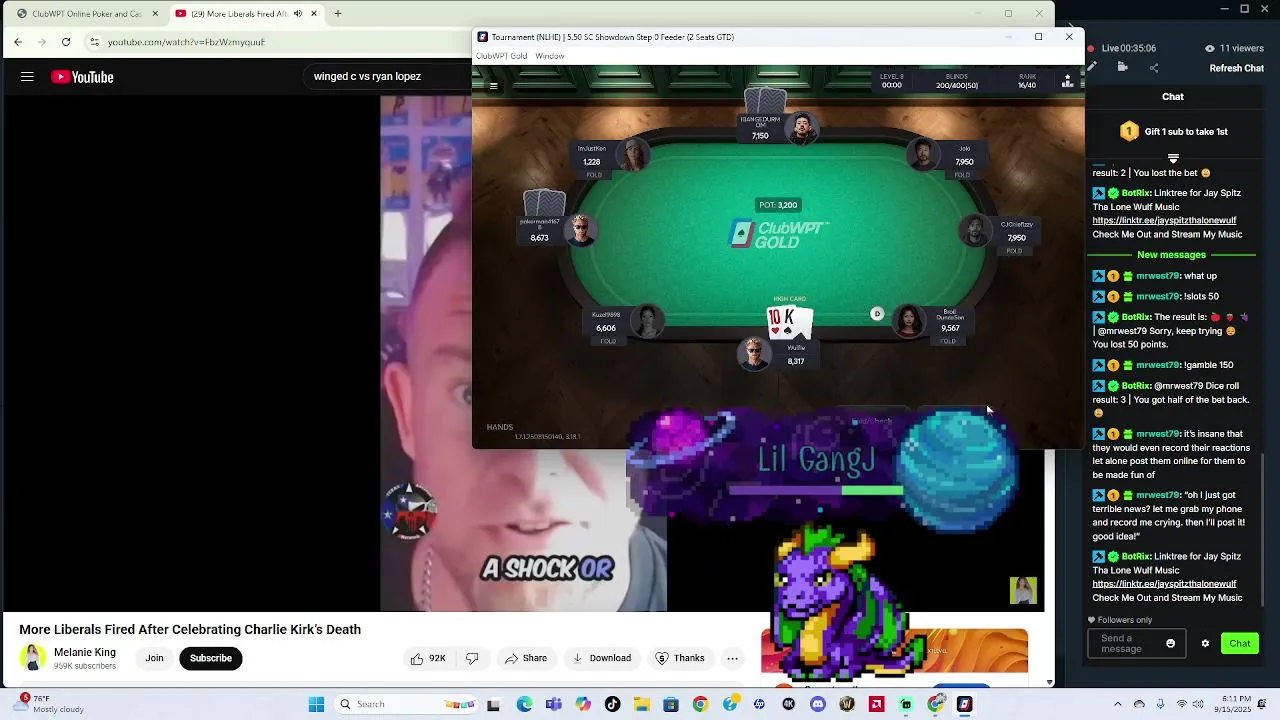The image size is (1280, 720).
Task: Close the ClubWPT Online Poker tab
Action: tap(155, 14)
